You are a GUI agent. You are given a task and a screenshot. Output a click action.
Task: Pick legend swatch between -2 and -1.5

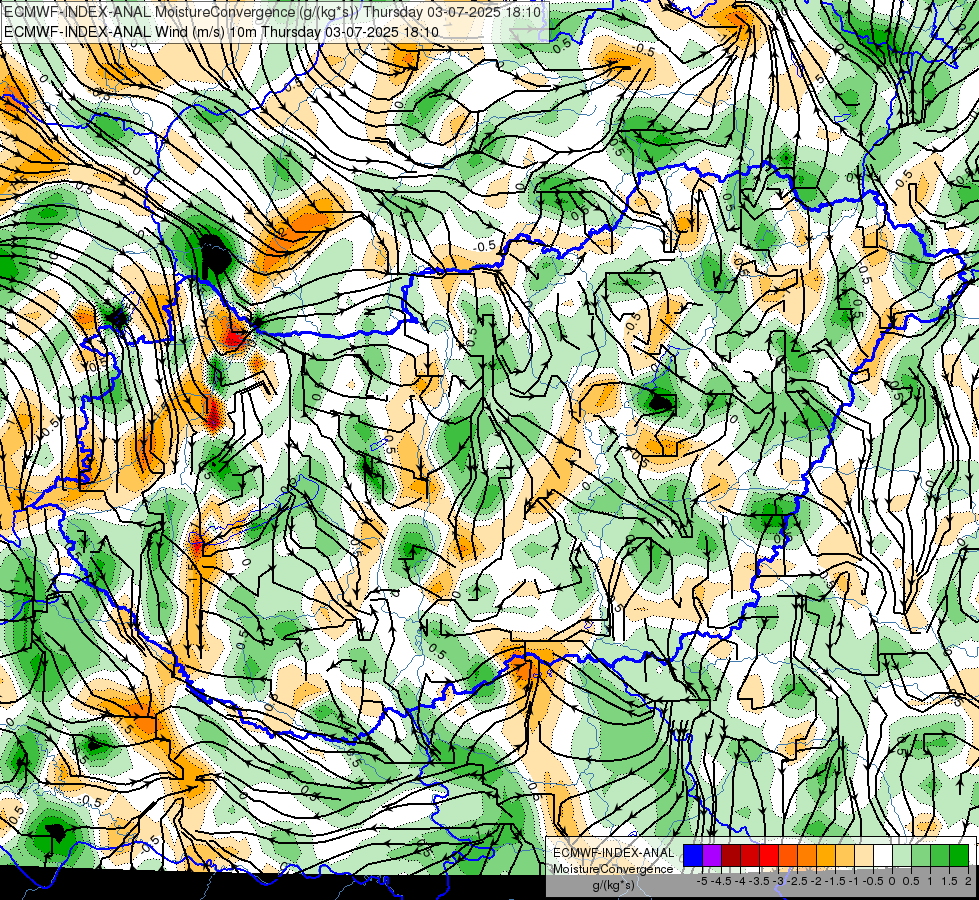pos(826,855)
